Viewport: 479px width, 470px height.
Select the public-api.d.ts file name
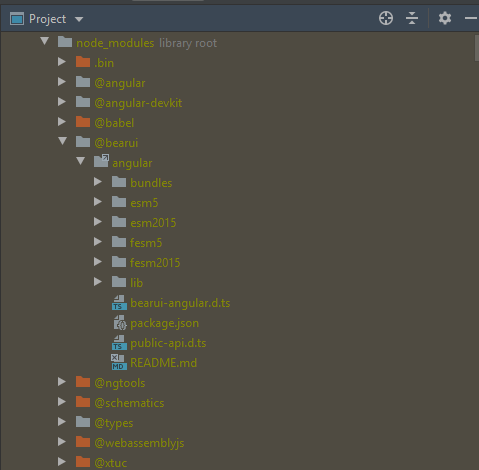point(168,343)
